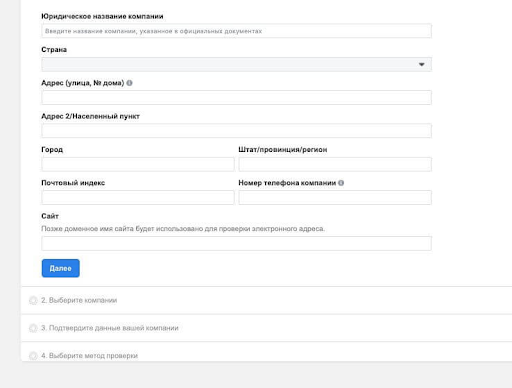Focus the Почтовый индекс field
Viewport: 512px width, 388px height.
coord(138,197)
